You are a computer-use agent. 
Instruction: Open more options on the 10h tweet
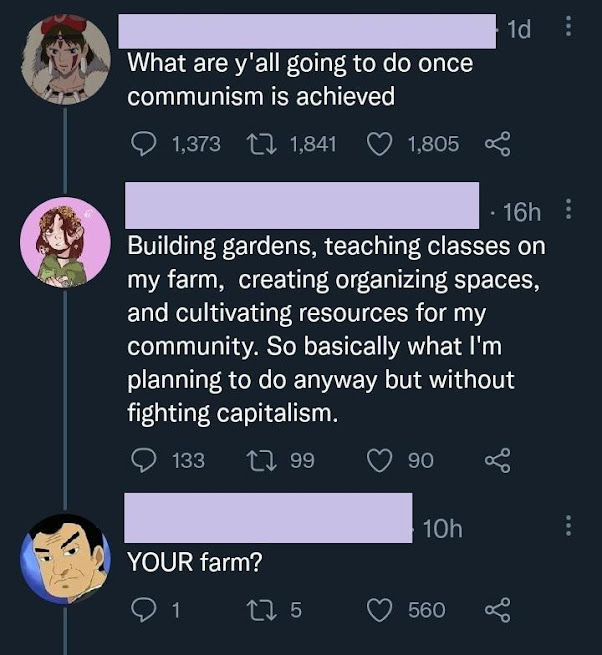tap(569, 525)
